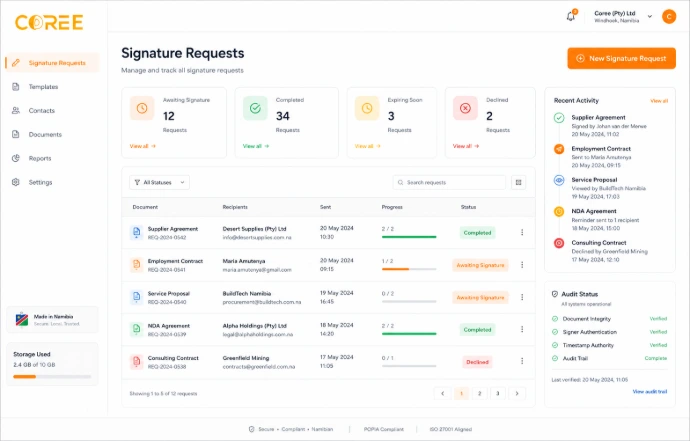Click the Contacts people icon

[x=16, y=110]
